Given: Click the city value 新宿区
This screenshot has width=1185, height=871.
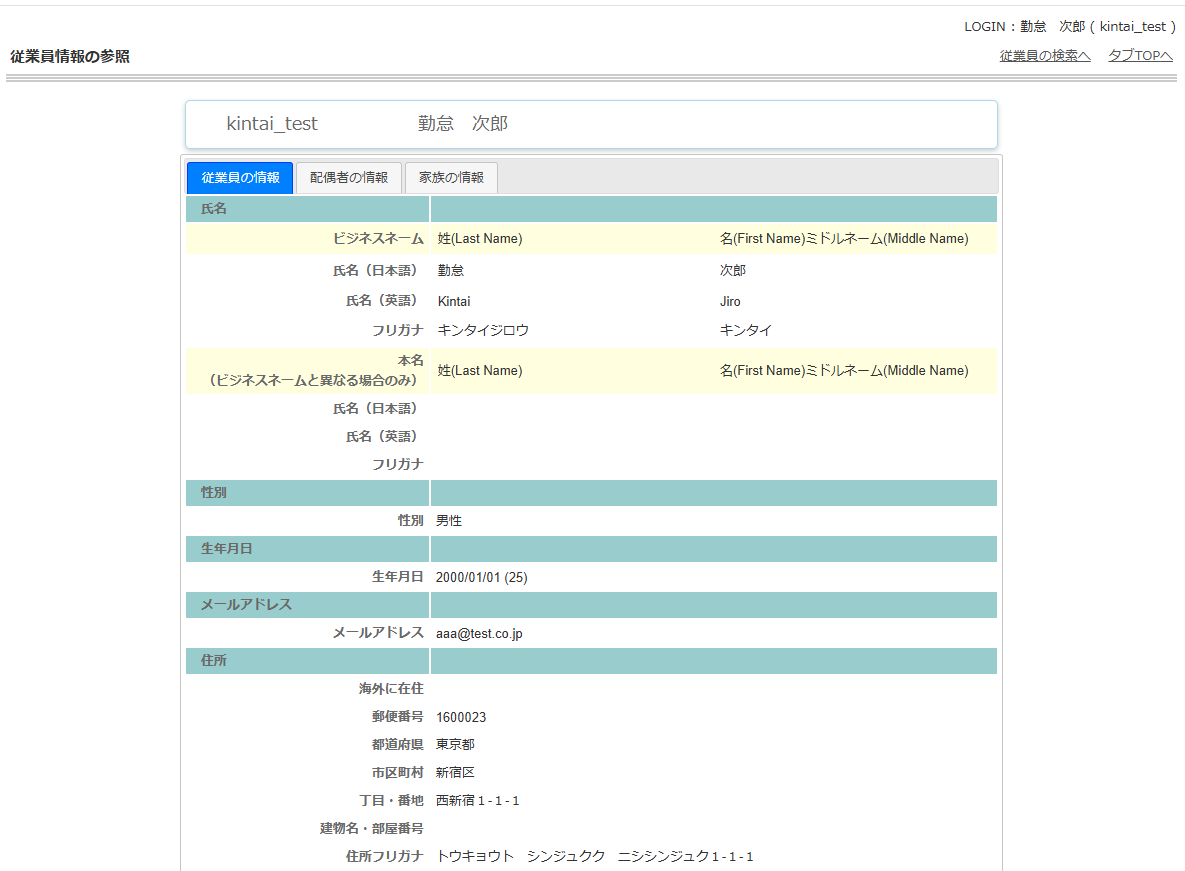Looking at the screenshot, I should point(455,773).
